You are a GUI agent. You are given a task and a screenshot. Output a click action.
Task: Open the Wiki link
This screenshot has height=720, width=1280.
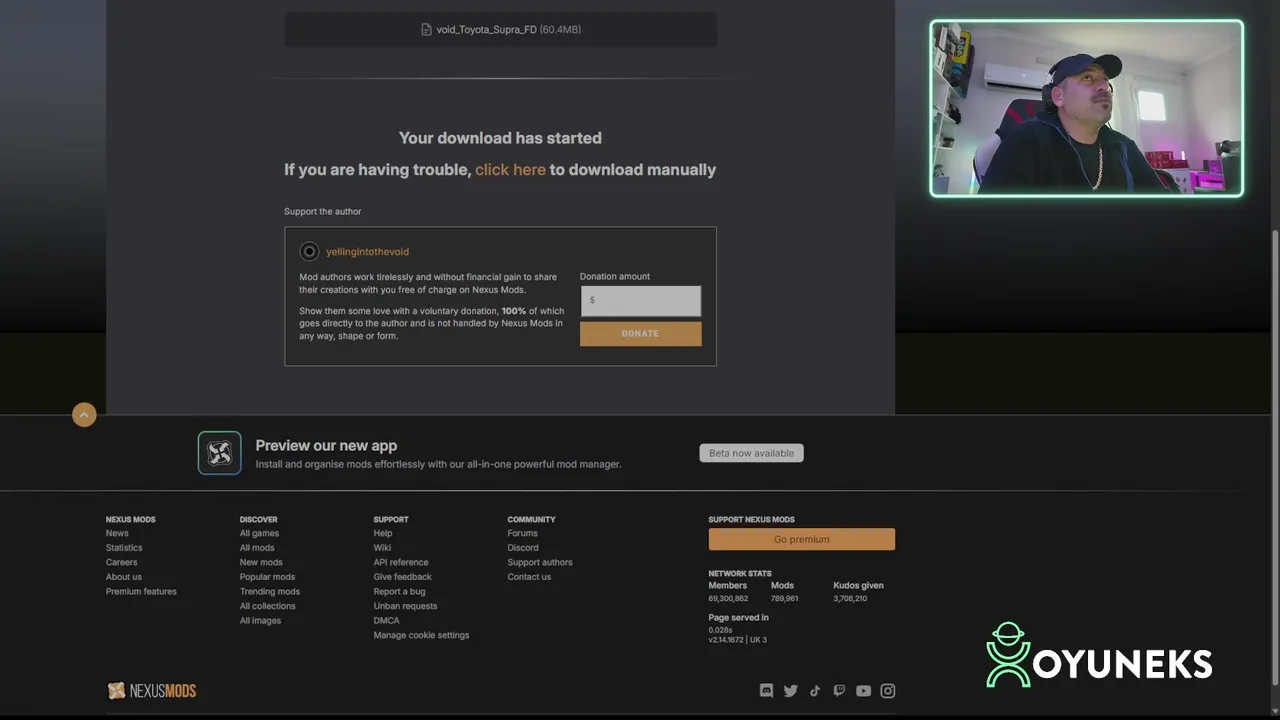pos(382,548)
